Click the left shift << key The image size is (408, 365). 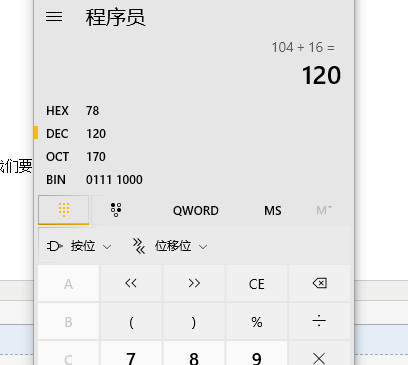click(131, 283)
